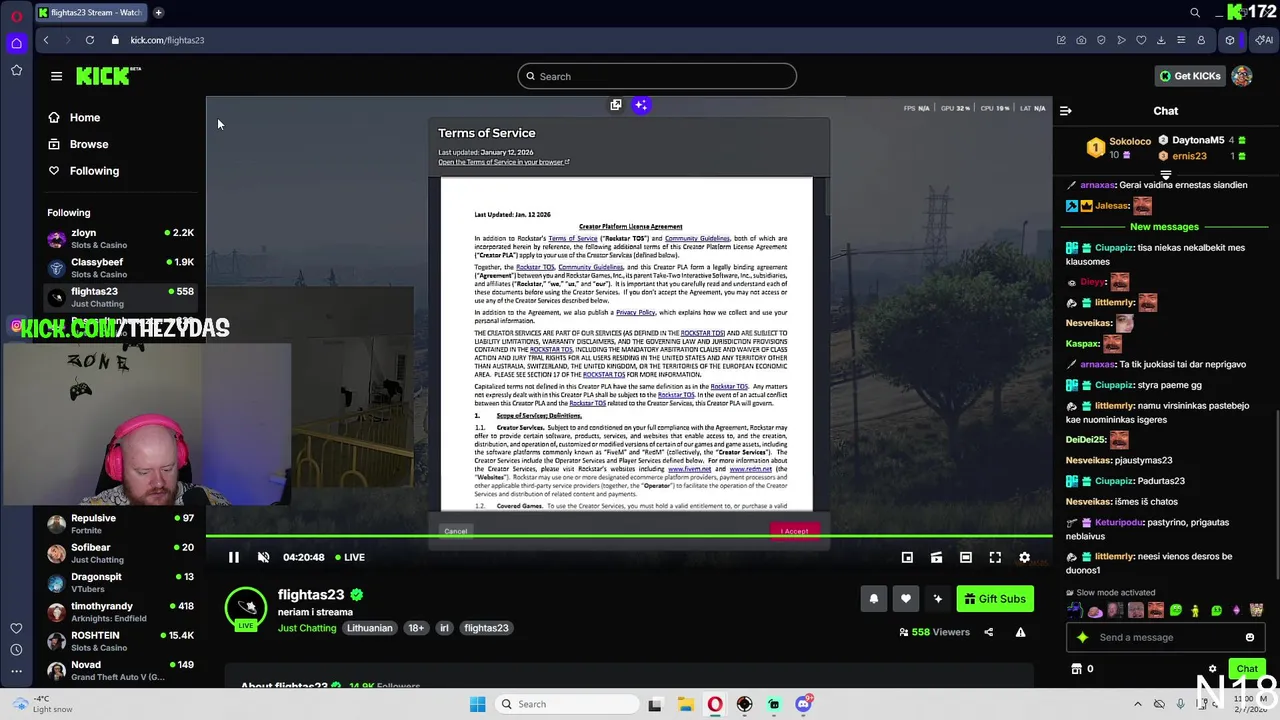This screenshot has width=1280, height=720.
Task: Open new tab with plus button
Action: (x=159, y=12)
